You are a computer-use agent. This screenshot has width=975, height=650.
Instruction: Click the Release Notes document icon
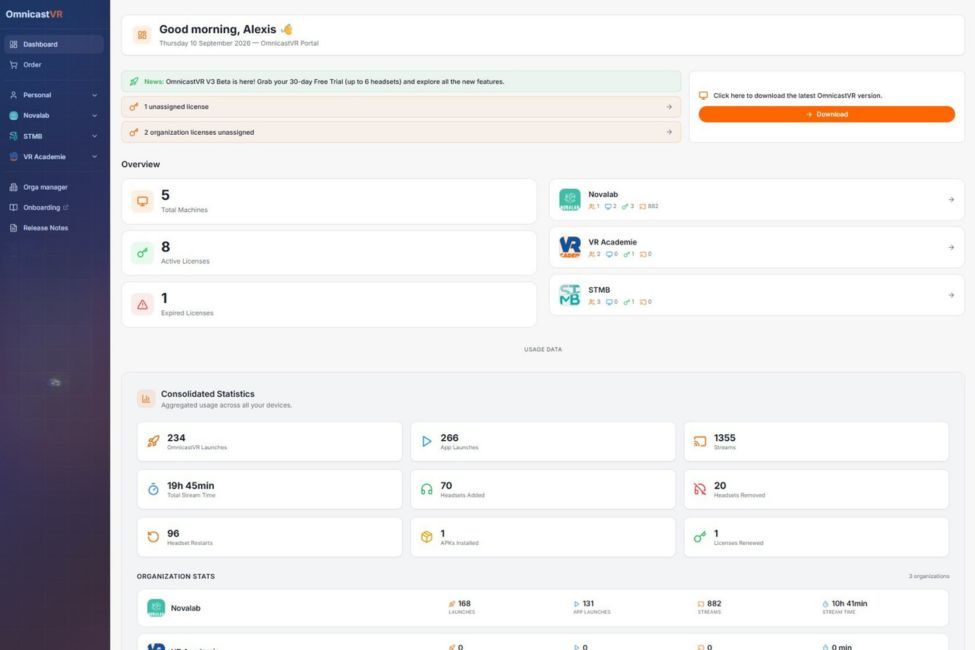click(14, 228)
